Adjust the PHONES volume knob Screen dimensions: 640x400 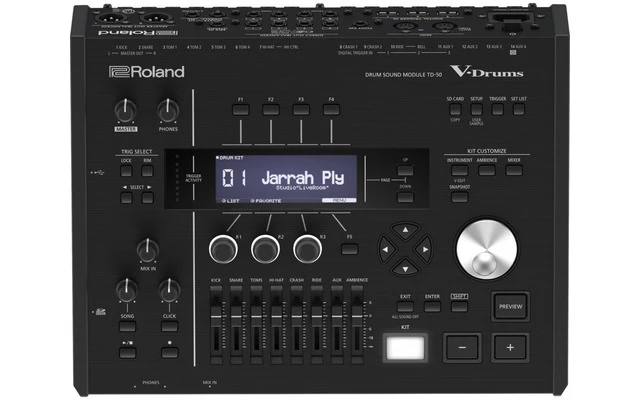168,111
